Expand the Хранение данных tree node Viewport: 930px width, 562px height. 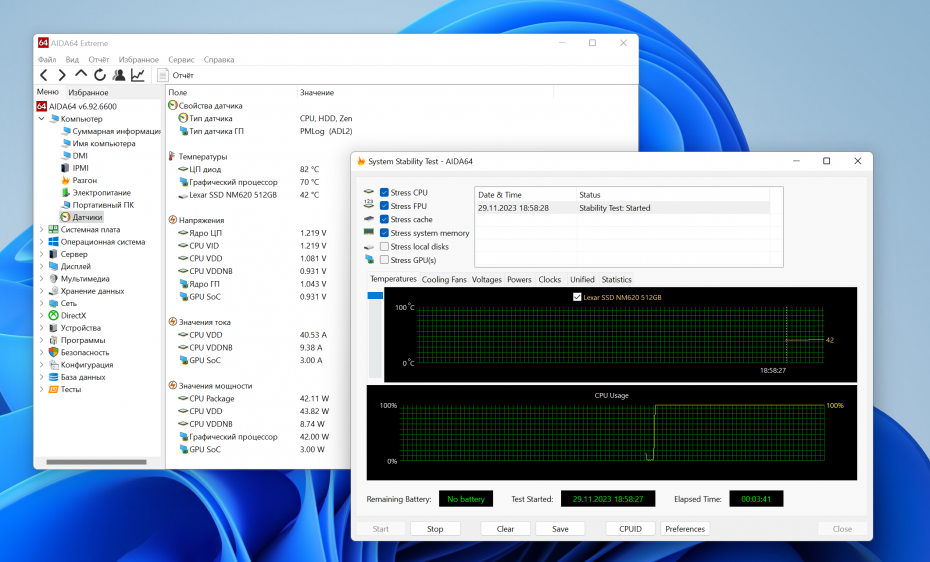[42, 291]
